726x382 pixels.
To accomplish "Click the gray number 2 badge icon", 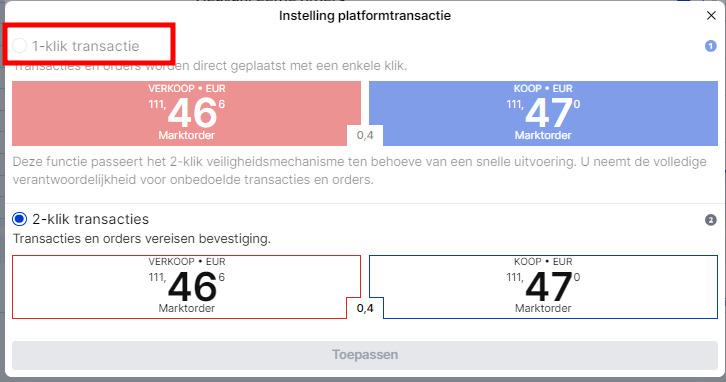I will click(x=711, y=220).
